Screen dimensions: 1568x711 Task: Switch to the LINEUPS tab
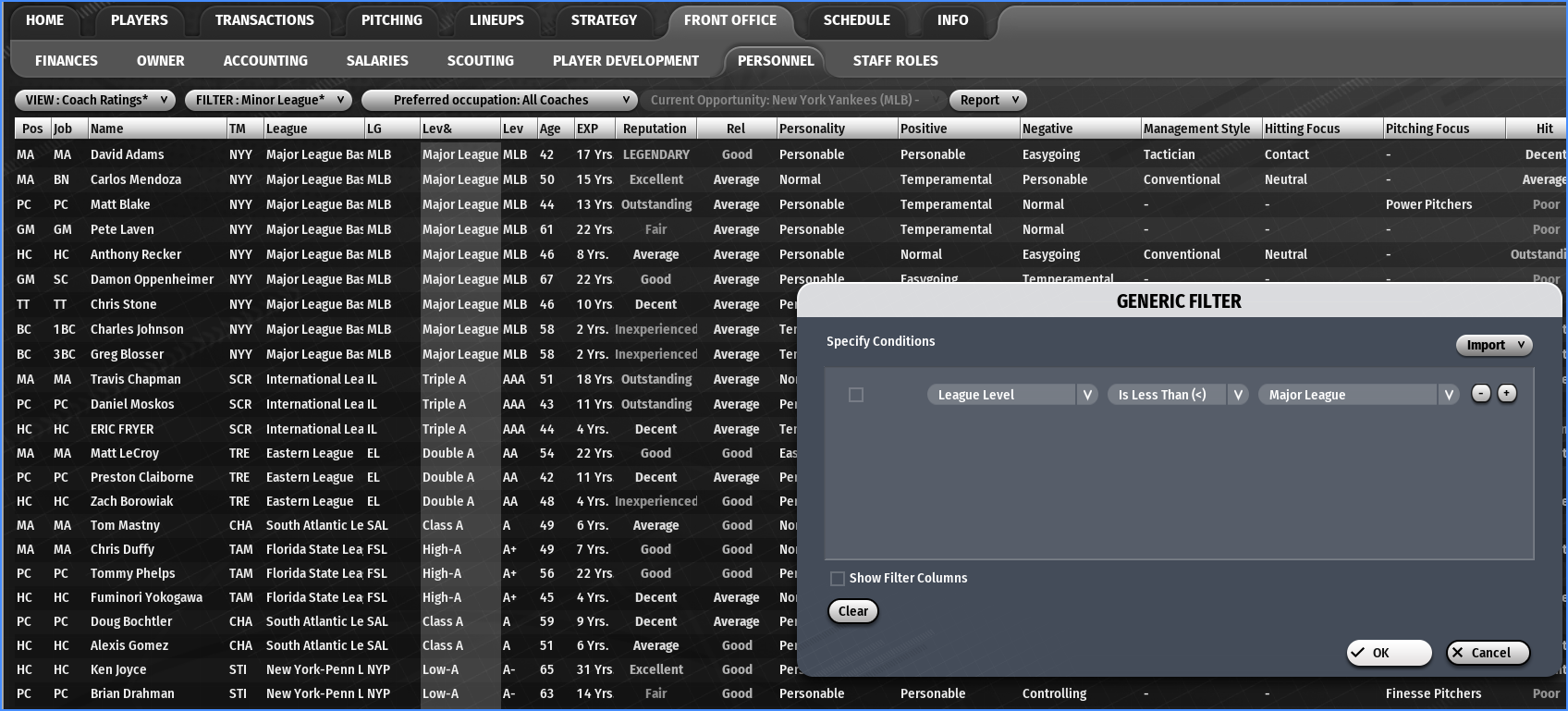[496, 20]
